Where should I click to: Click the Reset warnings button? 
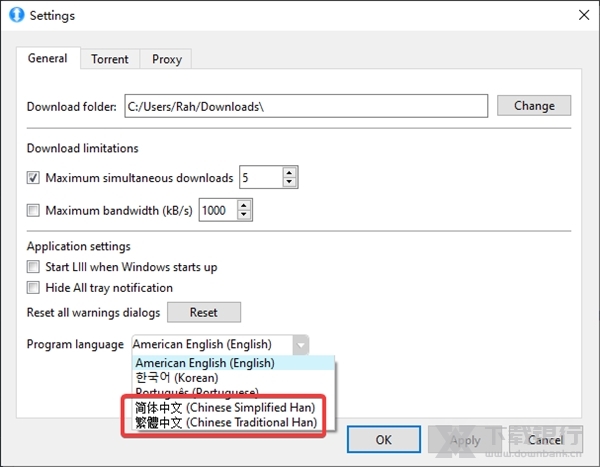[x=204, y=312]
